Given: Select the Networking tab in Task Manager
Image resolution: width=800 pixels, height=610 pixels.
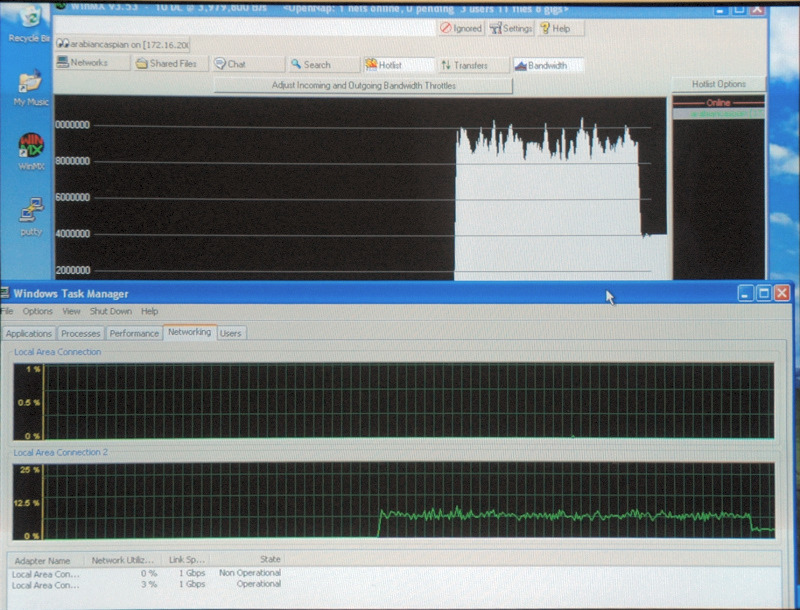Looking at the screenshot, I should tap(190, 332).
